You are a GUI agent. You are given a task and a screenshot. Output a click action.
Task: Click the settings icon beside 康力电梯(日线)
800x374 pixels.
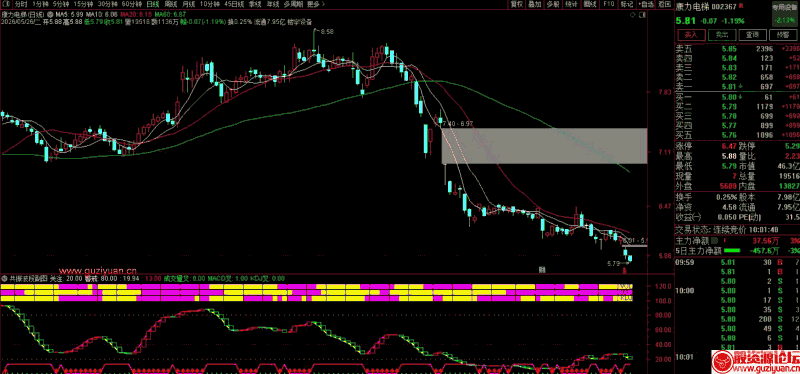49,15
